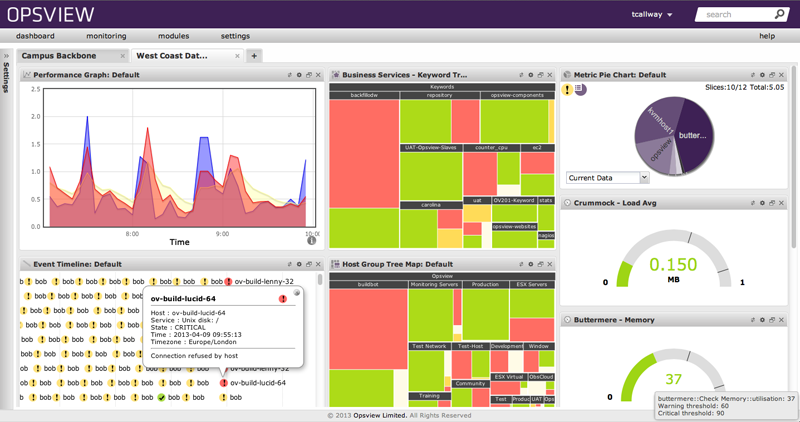
Task: Pop out the Performance Graph panel
Action: click(x=309, y=75)
